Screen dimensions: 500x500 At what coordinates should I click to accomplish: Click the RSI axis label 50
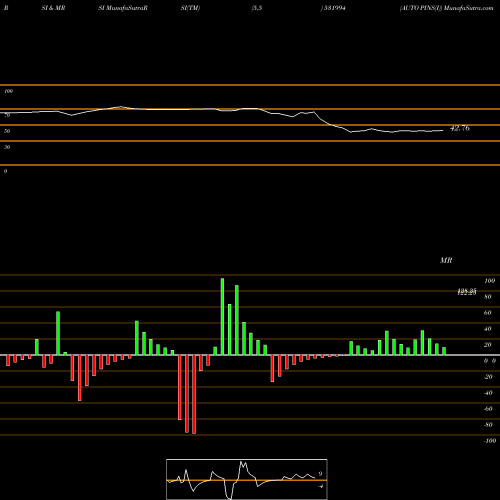pos(7,131)
